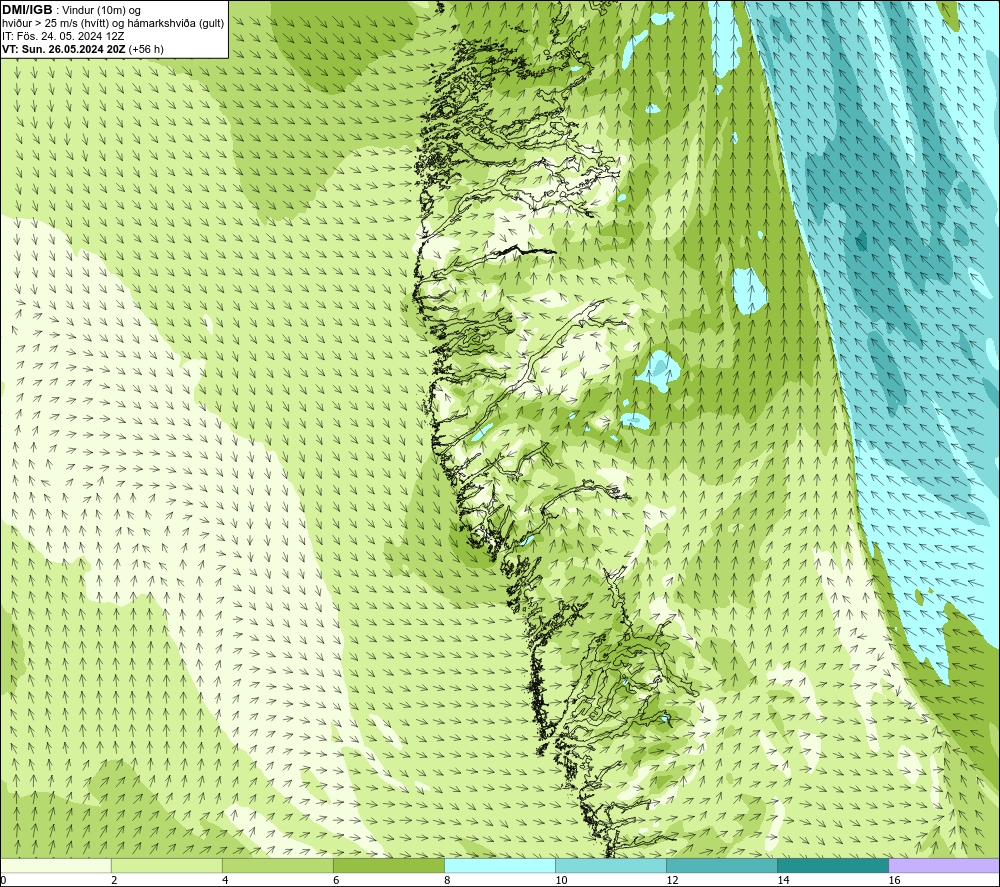Click the scale label '2'

click(114, 881)
